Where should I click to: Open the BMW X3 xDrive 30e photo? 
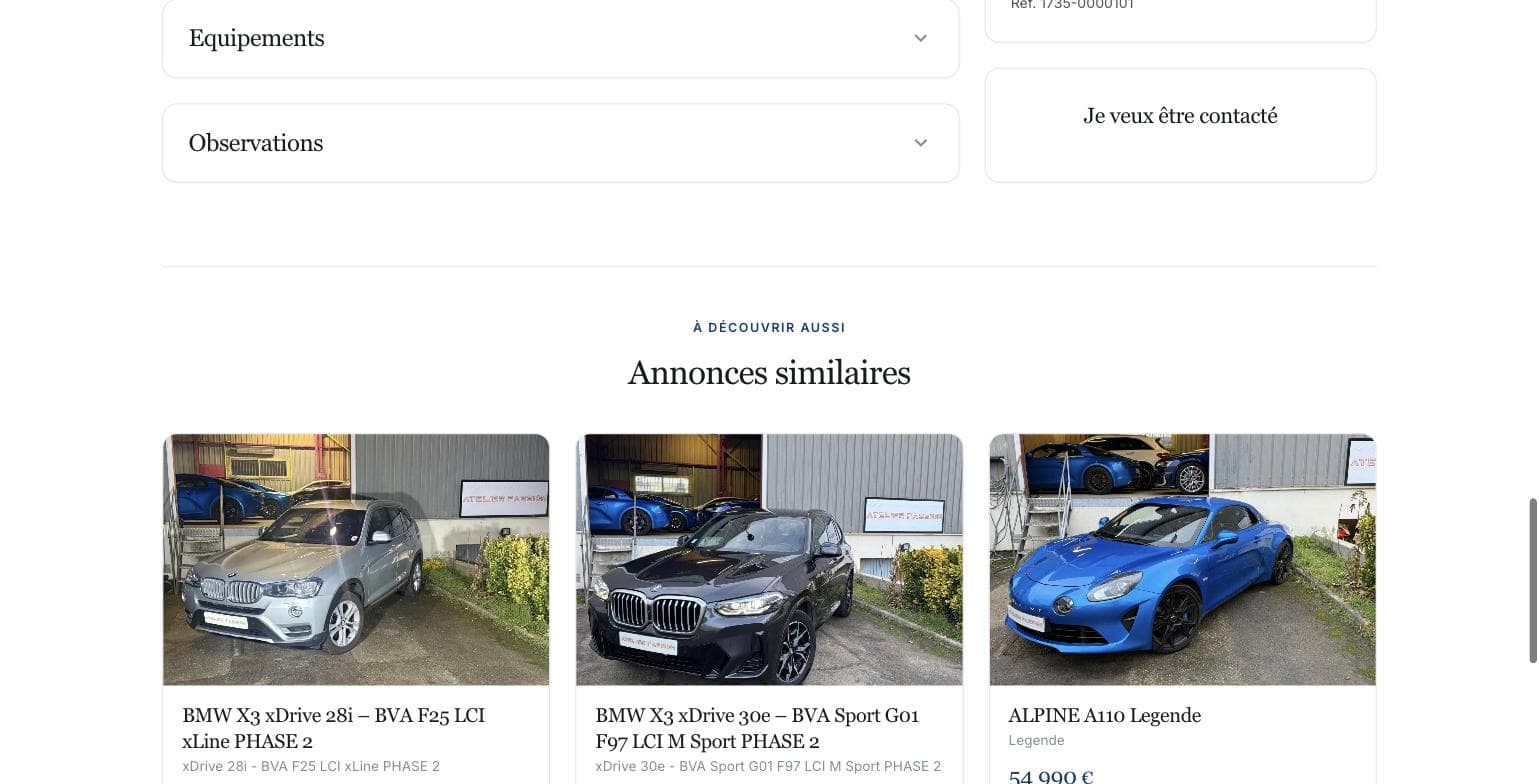(769, 560)
